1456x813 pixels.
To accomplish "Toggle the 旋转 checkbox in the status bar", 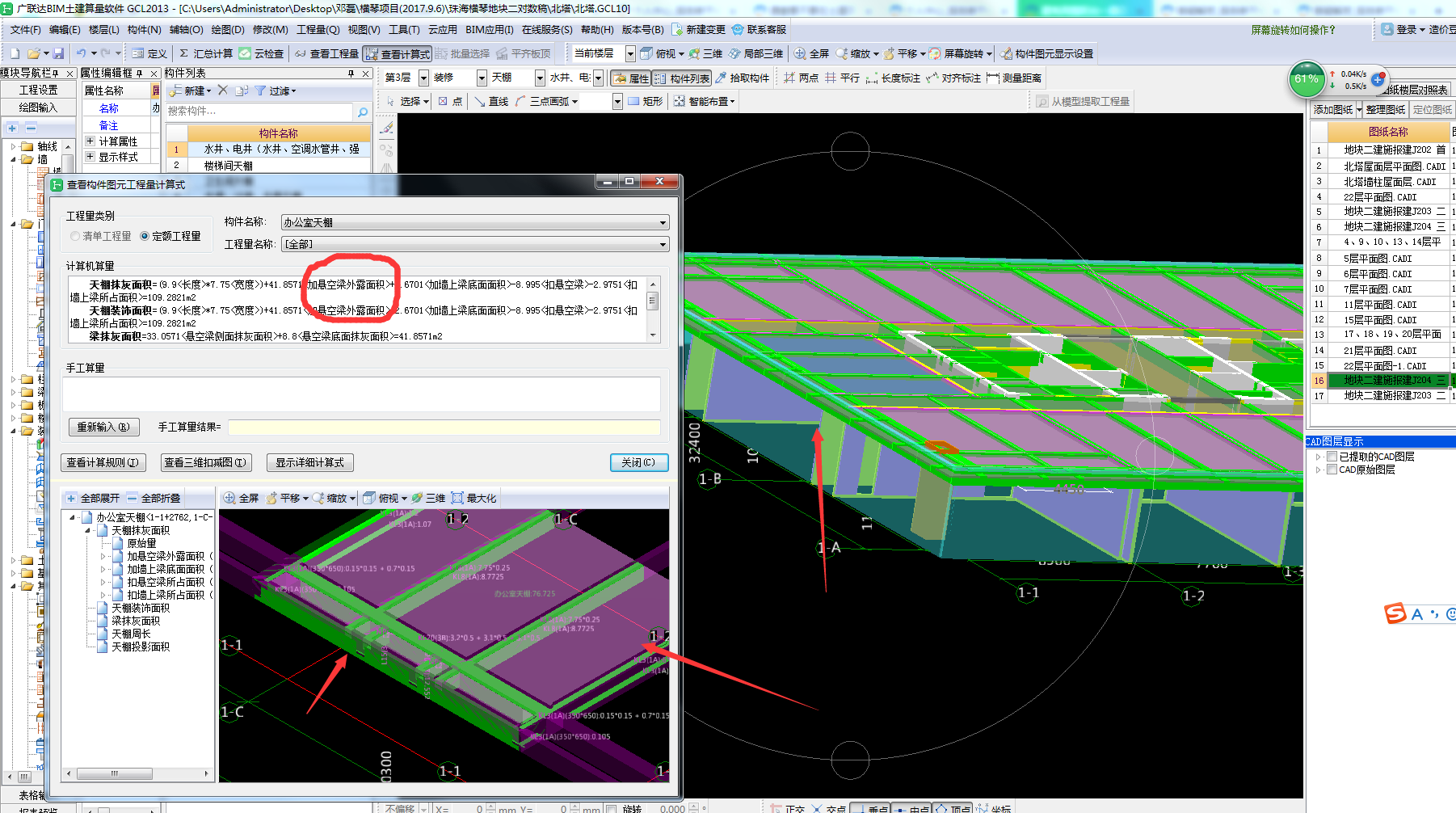I will [x=611, y=808].
